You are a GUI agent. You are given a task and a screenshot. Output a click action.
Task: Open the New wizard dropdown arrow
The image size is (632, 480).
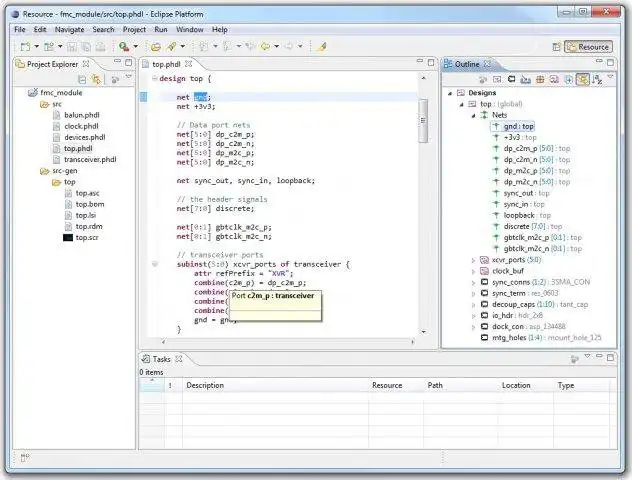tap(37, 47)
